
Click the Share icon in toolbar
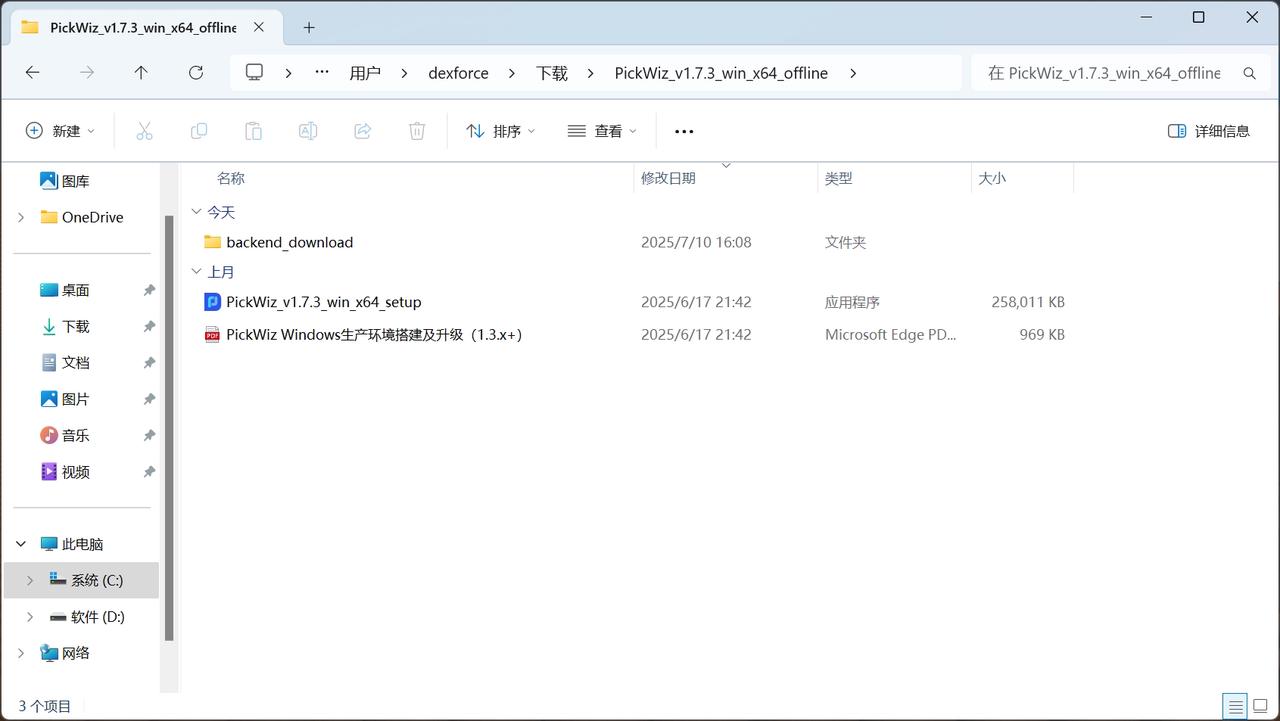363,131
